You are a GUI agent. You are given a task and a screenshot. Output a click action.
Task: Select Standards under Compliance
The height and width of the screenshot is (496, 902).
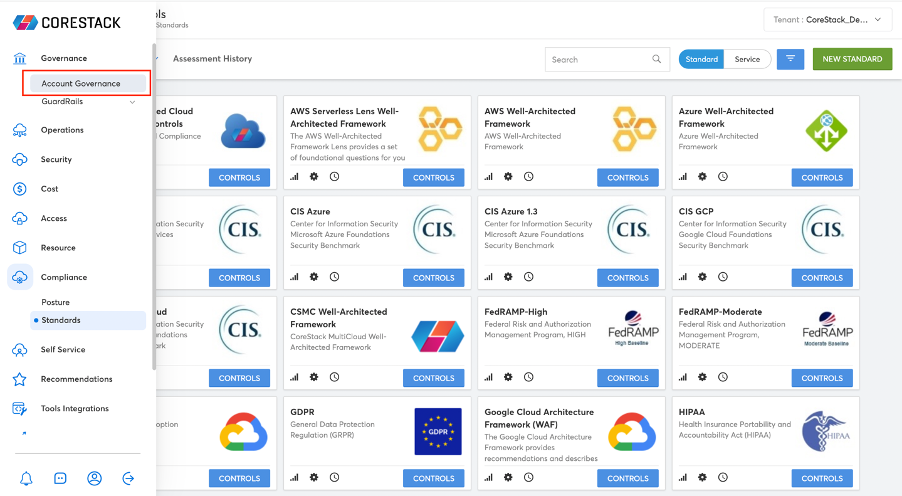point(88,321)
